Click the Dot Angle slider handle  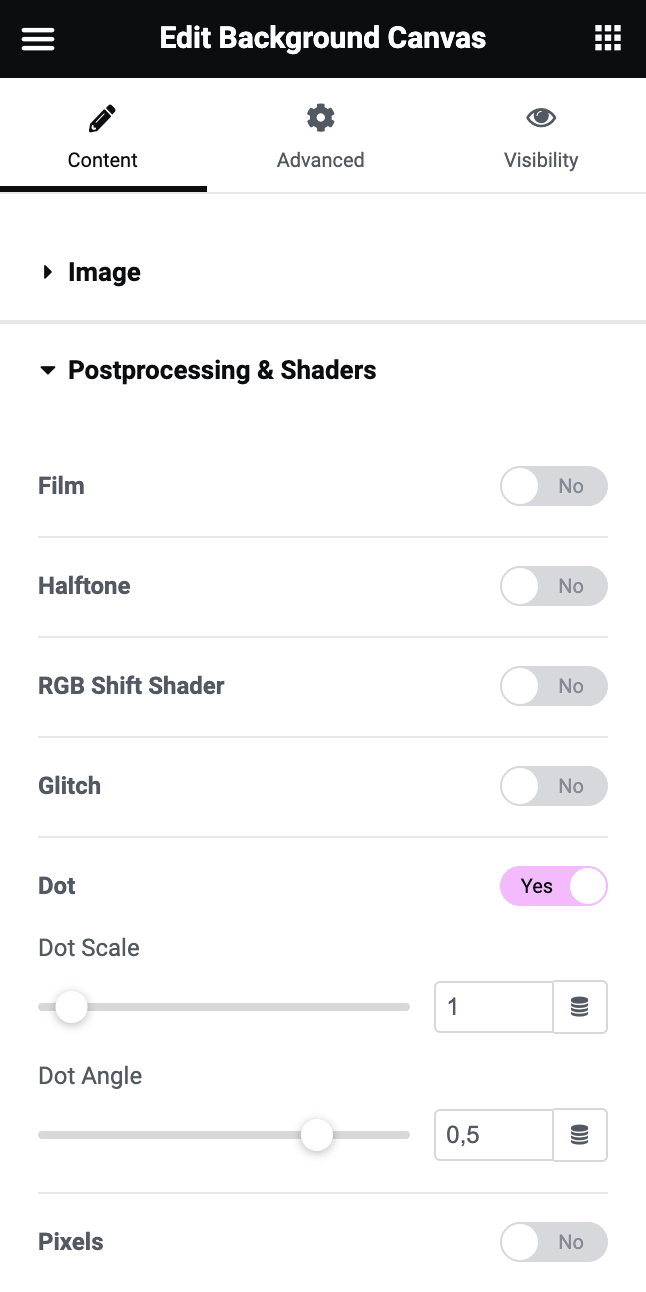[317, 1135]
